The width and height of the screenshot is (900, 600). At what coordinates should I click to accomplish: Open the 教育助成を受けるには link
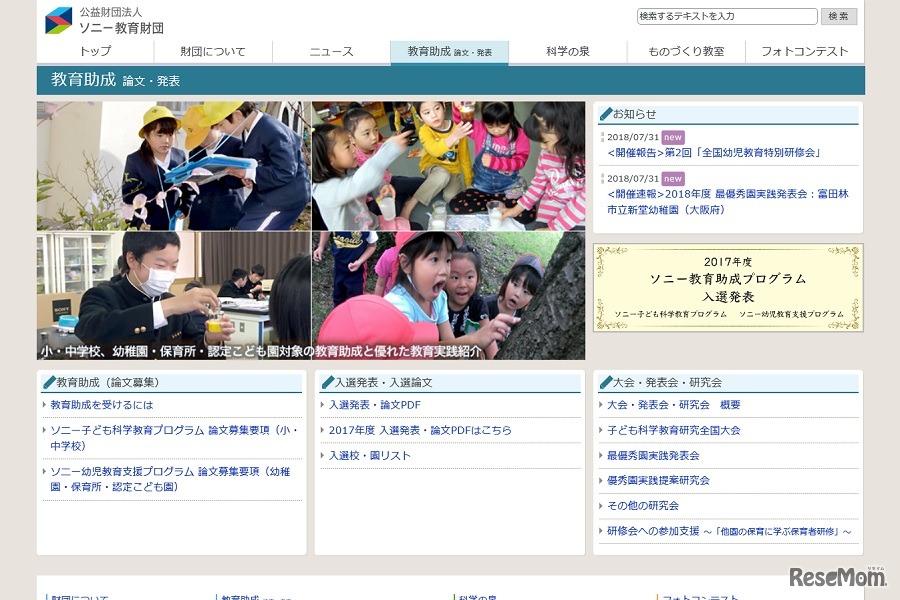point(100,405)
